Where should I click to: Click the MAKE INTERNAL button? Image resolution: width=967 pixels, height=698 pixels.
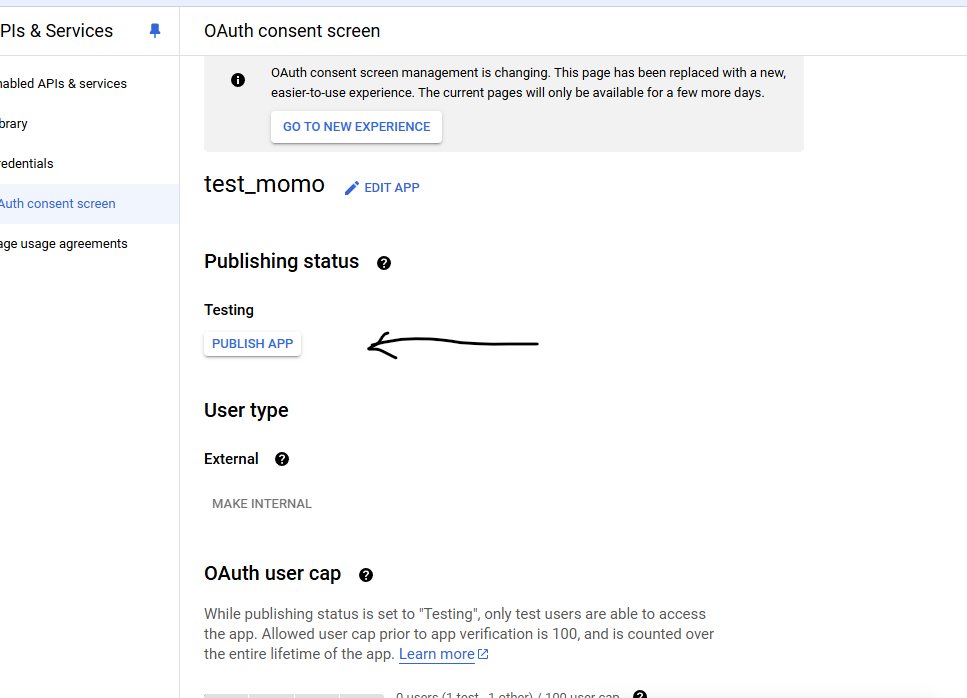pos(262,504)
